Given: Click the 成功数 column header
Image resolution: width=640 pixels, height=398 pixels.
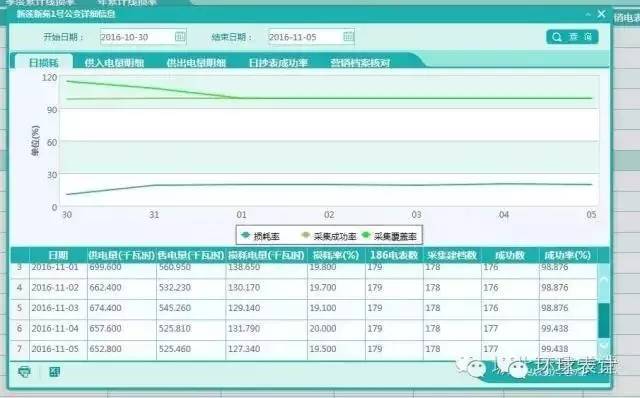Looking at the screenshot, I should pyautogui.click(x=510, y=256).
